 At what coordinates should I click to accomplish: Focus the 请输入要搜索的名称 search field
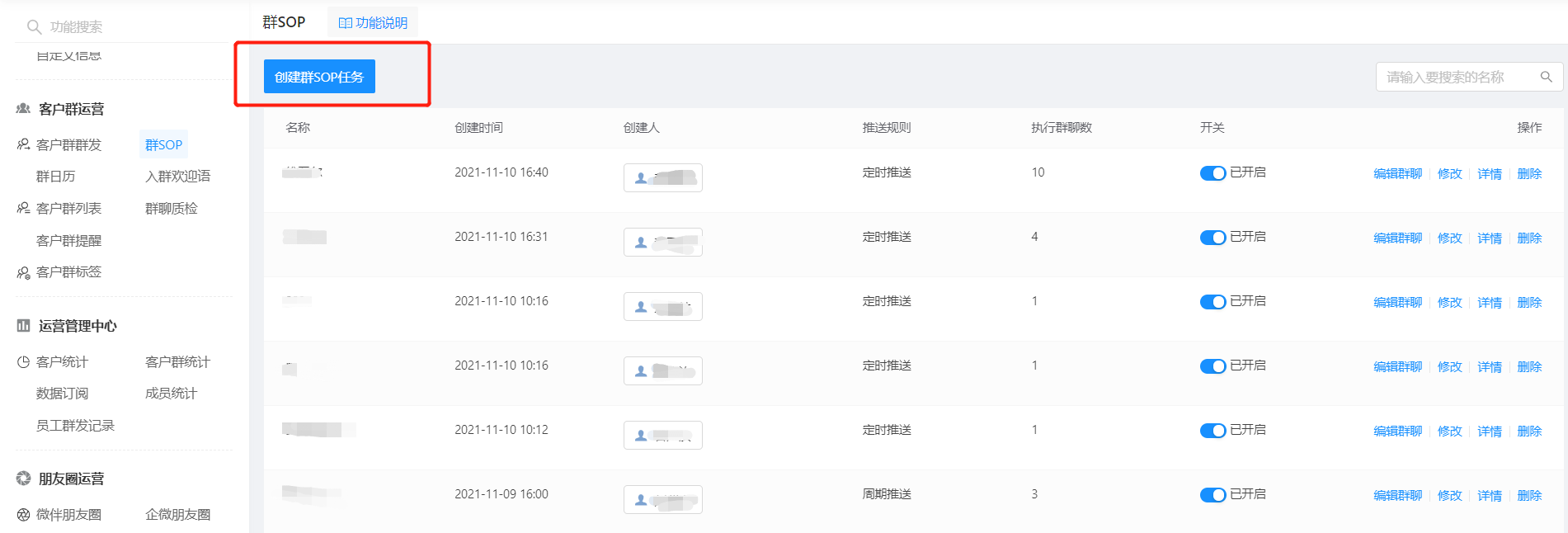[x=1460, y=77]
